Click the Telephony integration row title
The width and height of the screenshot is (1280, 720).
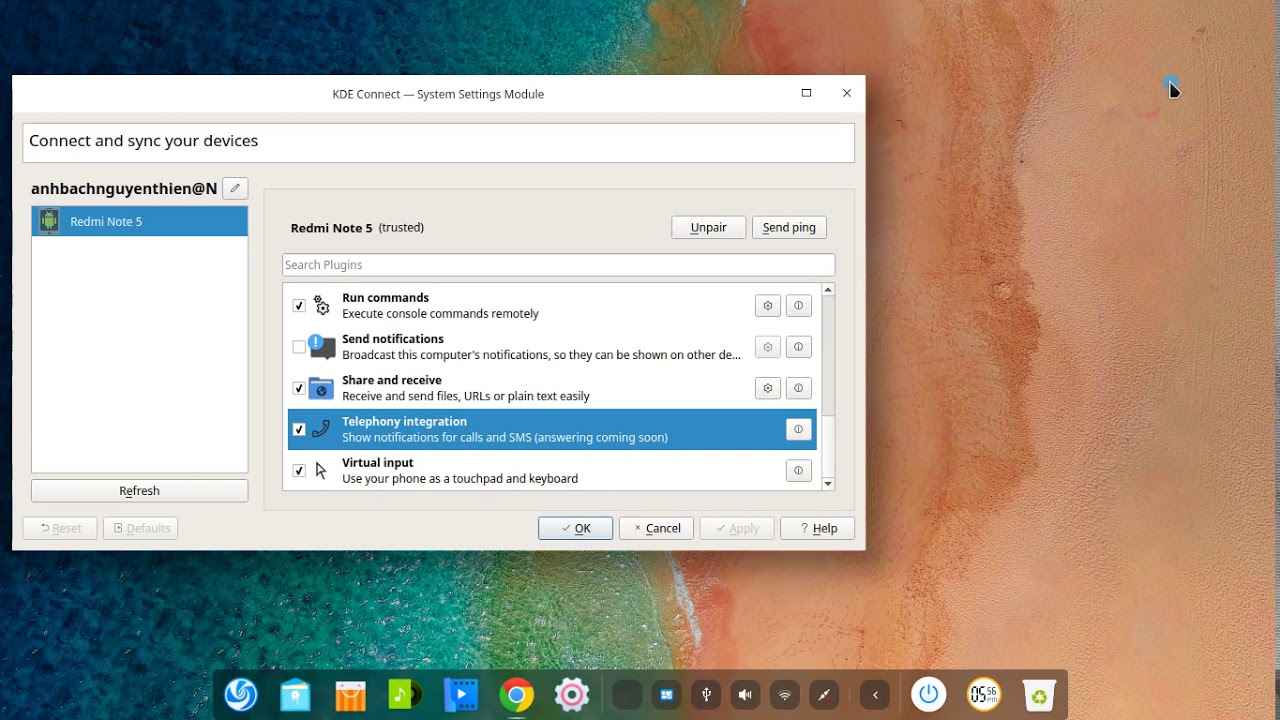pyautogui.click(x=404, y=421)
